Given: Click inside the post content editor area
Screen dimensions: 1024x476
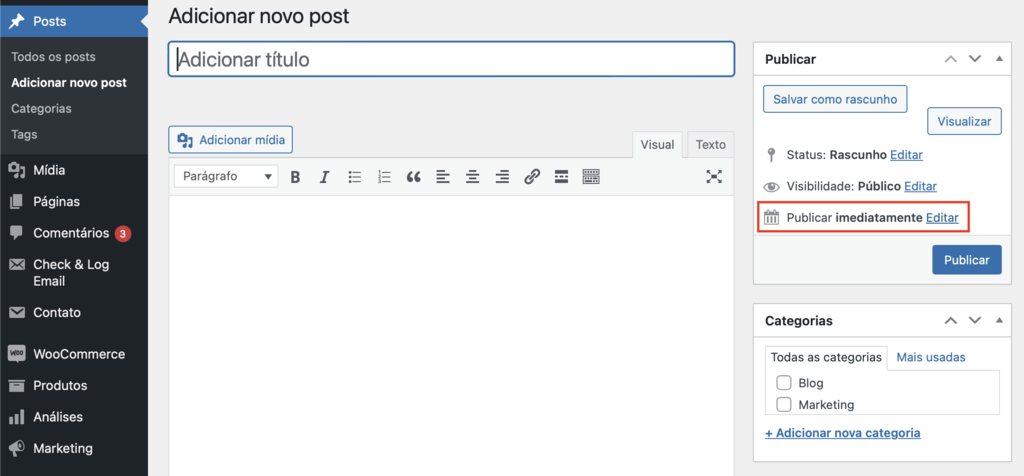Looking at the screenshot, I should pos(451,336).
